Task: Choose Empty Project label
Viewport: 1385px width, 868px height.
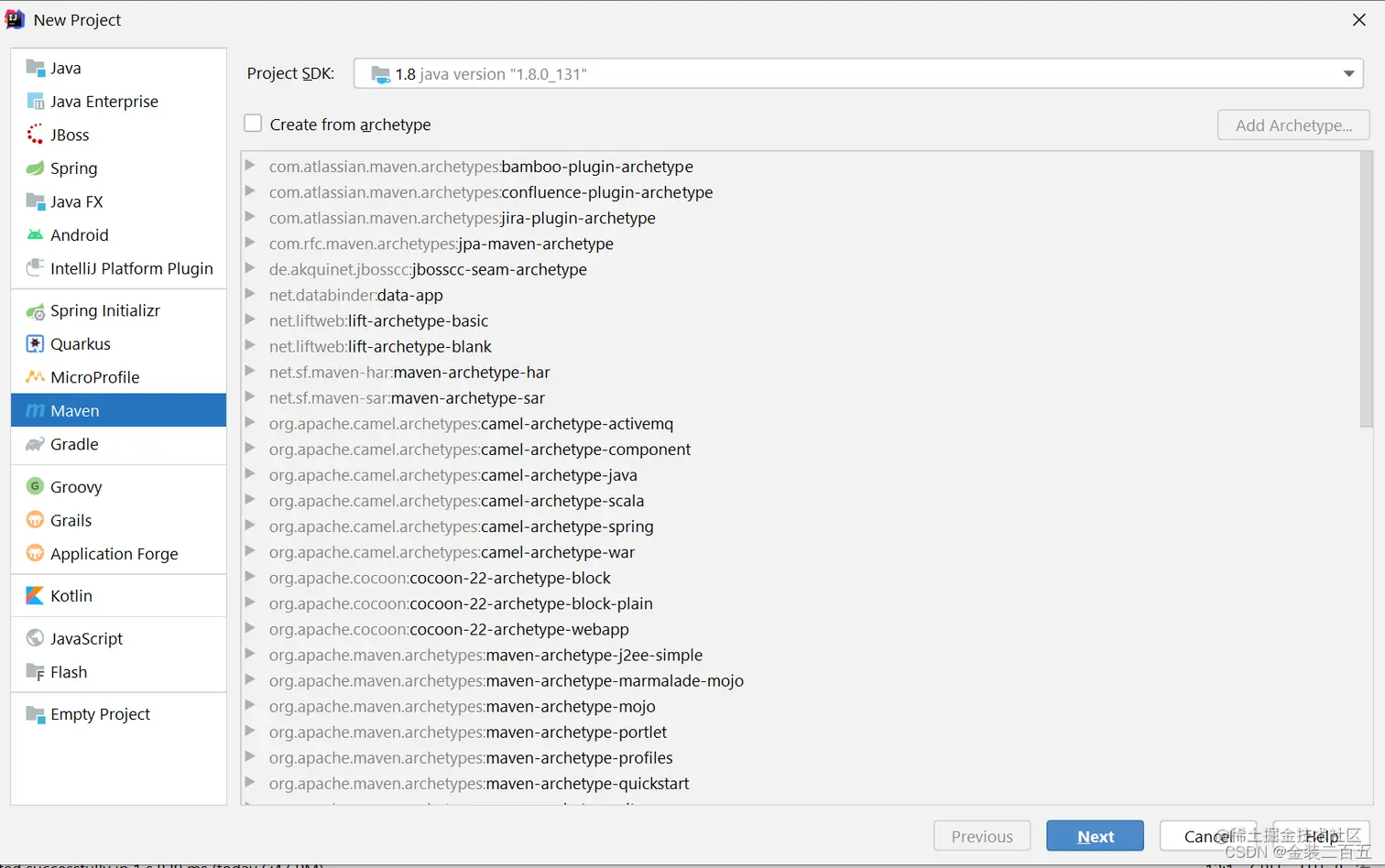Action: click(100, 714)
